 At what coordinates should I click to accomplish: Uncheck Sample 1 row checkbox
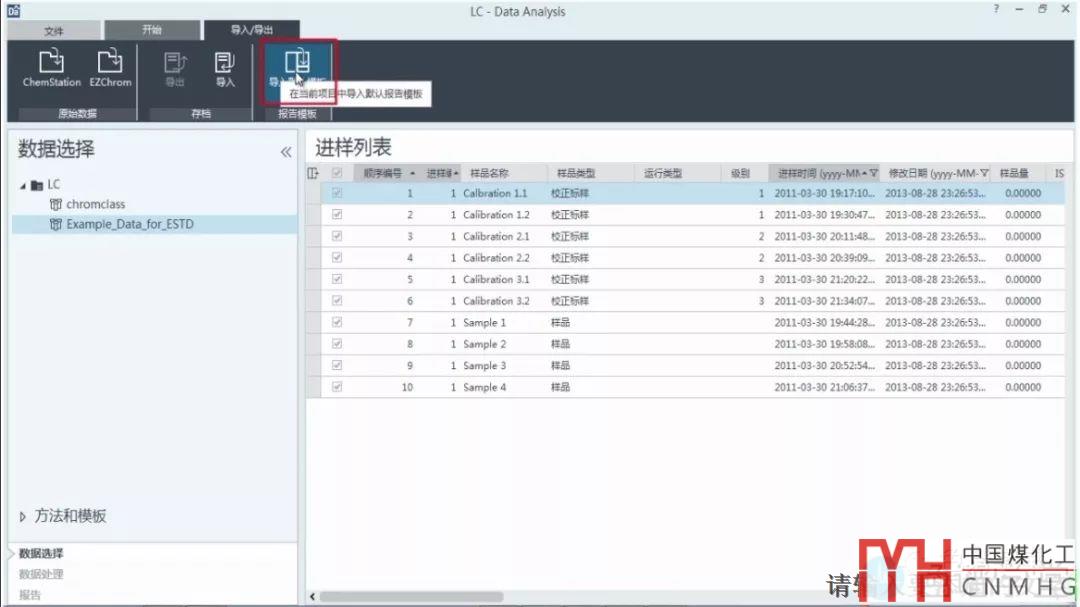(x=337, y=322)
